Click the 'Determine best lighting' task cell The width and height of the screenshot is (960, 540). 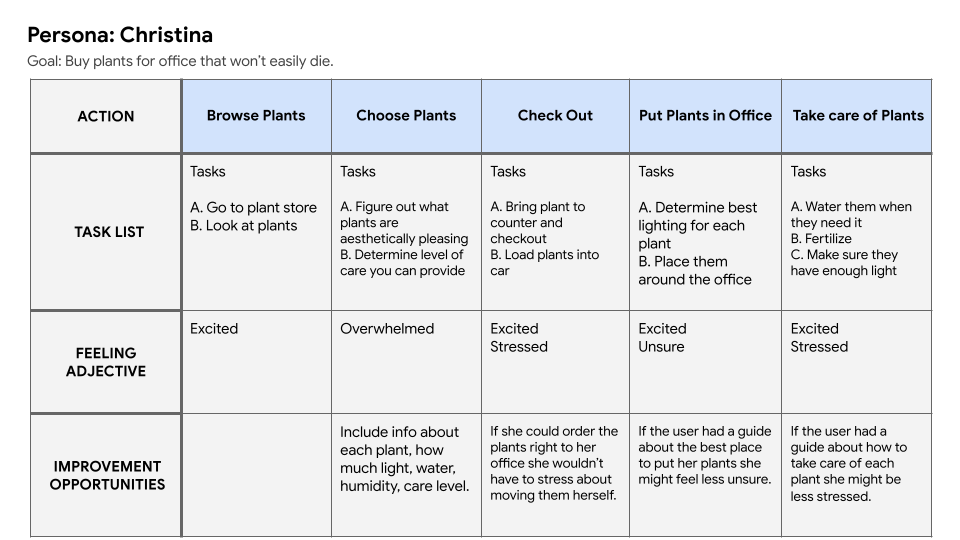click(x=705, y=232)
